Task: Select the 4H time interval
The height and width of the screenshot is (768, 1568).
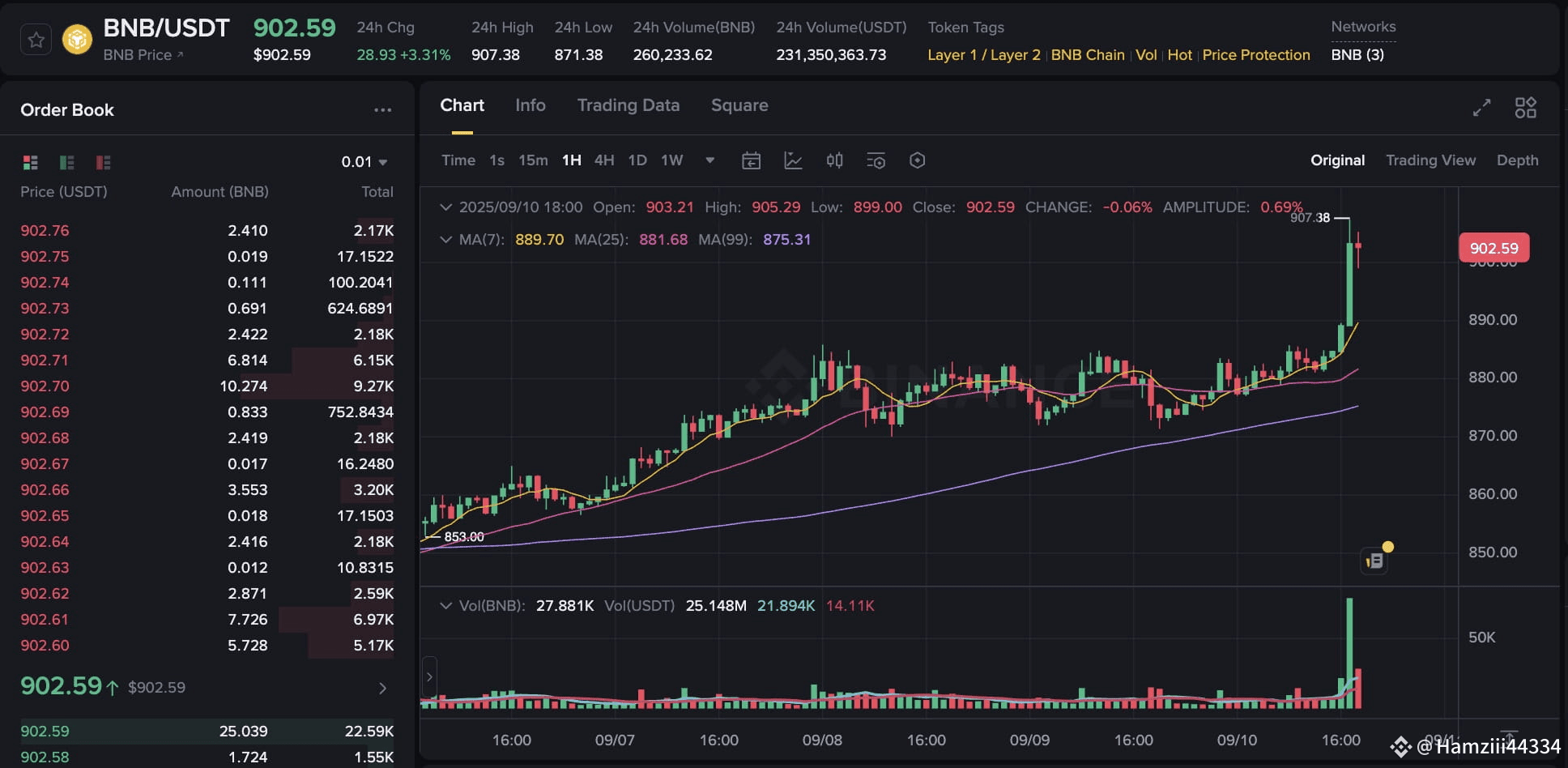Action: pos(604,160)
